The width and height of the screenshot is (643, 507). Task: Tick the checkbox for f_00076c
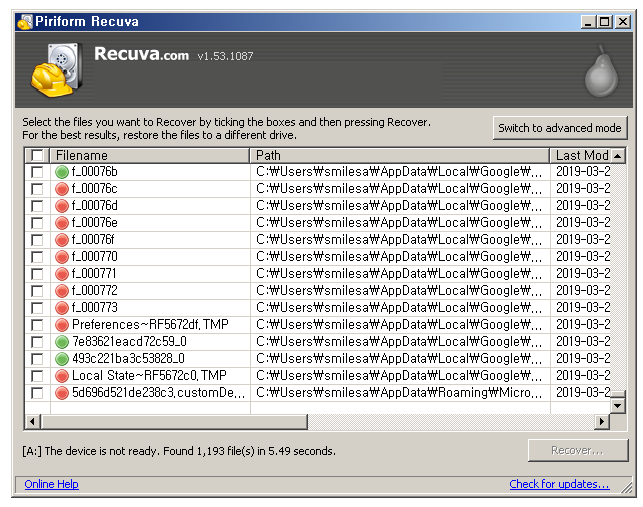pyautogui.click(x=37, y=189)
